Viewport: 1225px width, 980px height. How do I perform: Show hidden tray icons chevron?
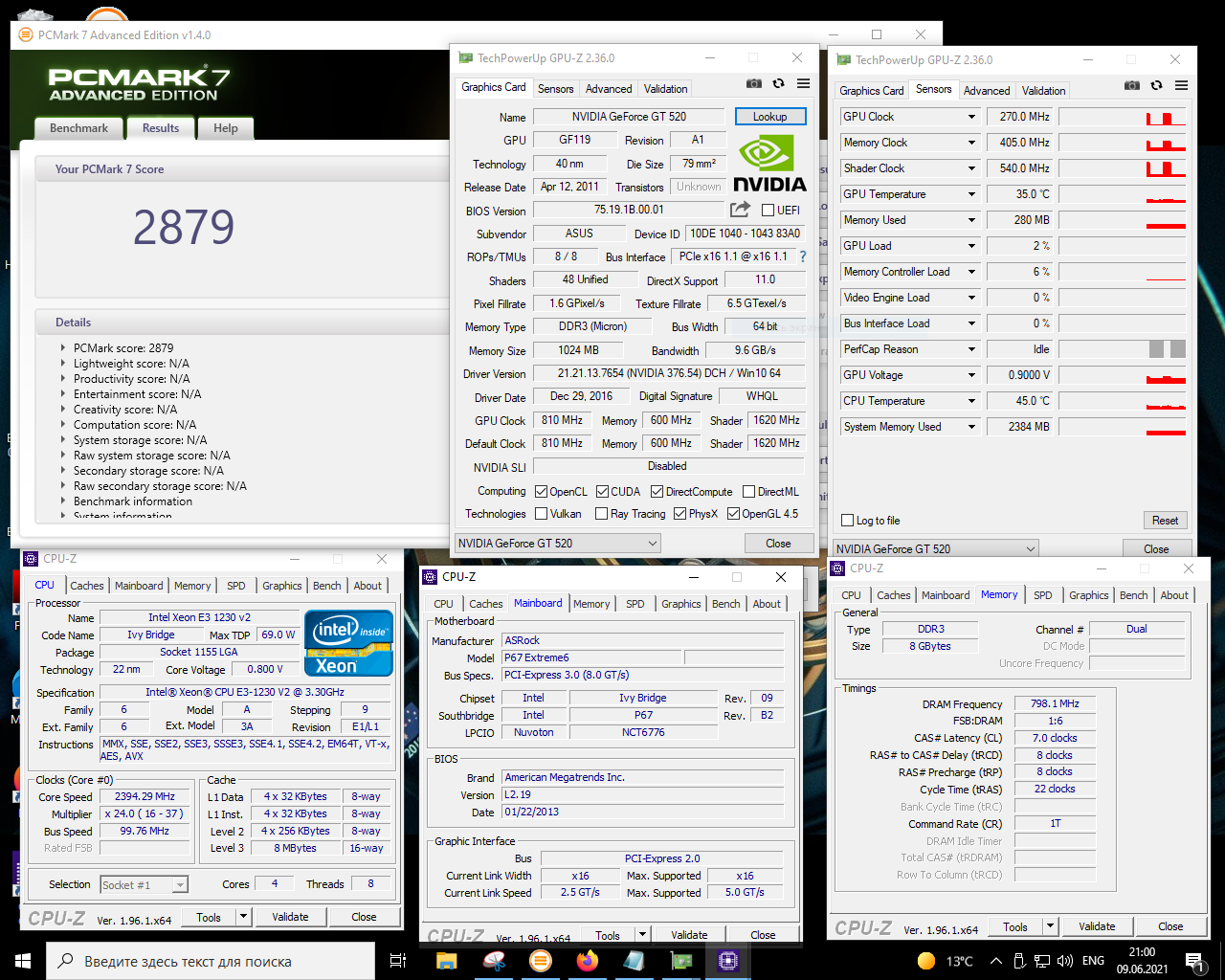(x=996, y=961)
